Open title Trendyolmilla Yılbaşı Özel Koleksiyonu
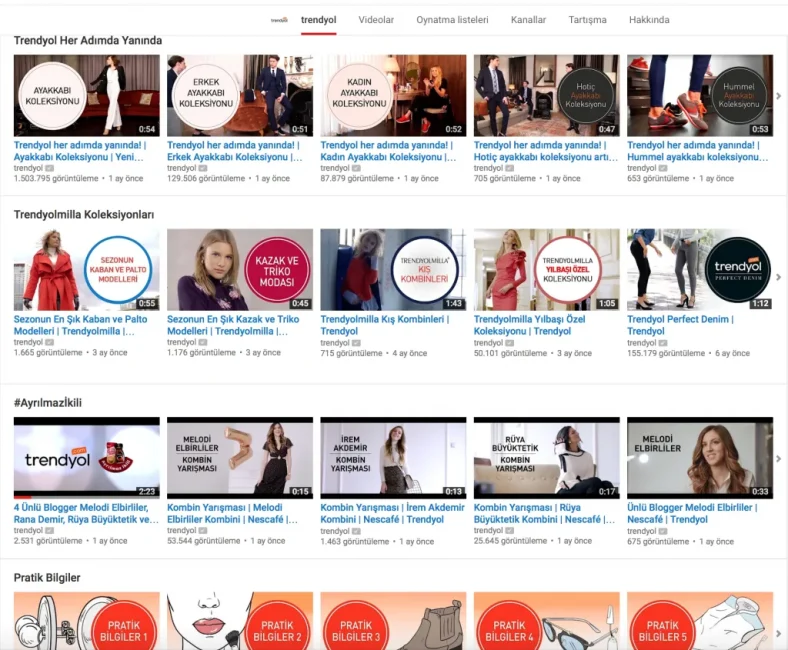This screenshot has width=788, height=650. [x=529, y=325]
